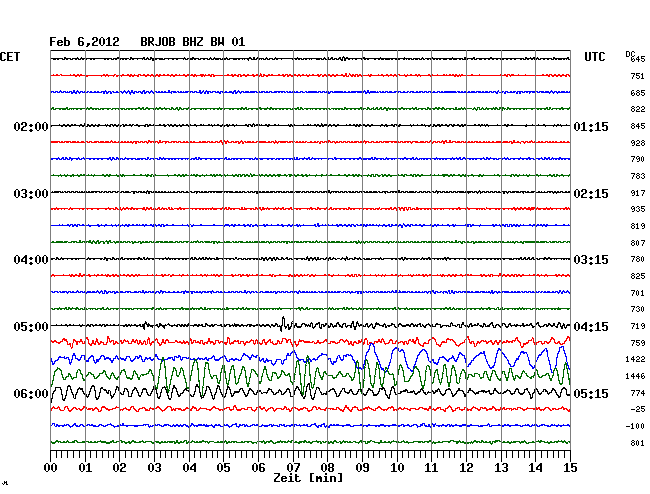
Task: Select DC value "701"
Action: pyautogui.click(x=638, y=293)
